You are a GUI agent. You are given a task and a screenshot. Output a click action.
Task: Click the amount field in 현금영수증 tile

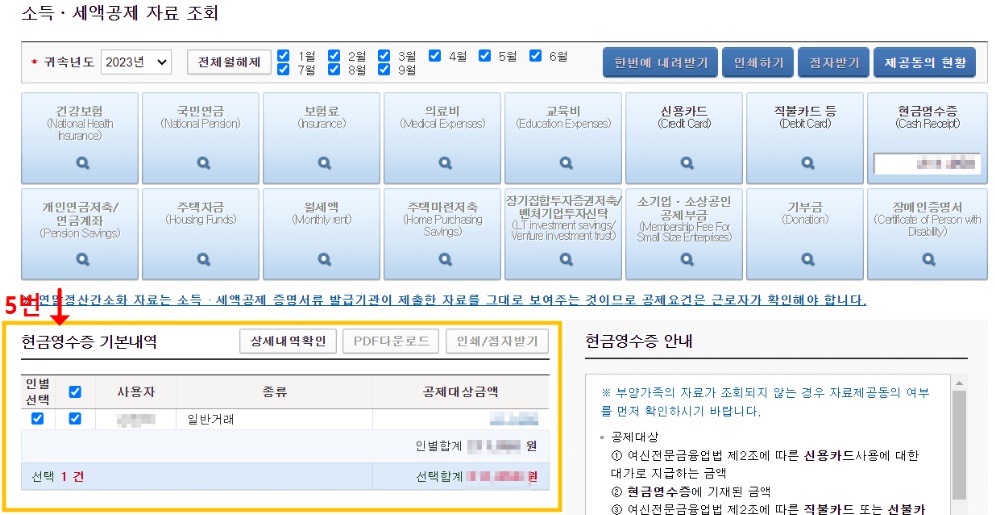928,164
